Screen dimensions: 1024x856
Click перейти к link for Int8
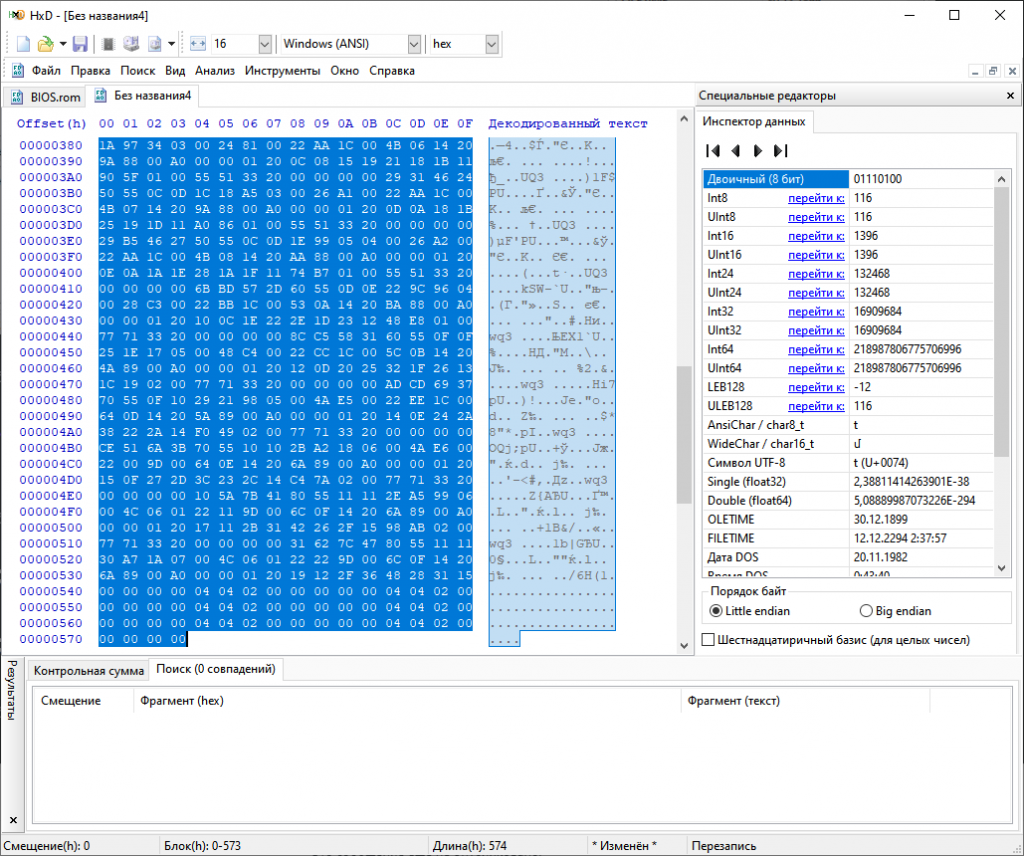(x=816, y=198)
